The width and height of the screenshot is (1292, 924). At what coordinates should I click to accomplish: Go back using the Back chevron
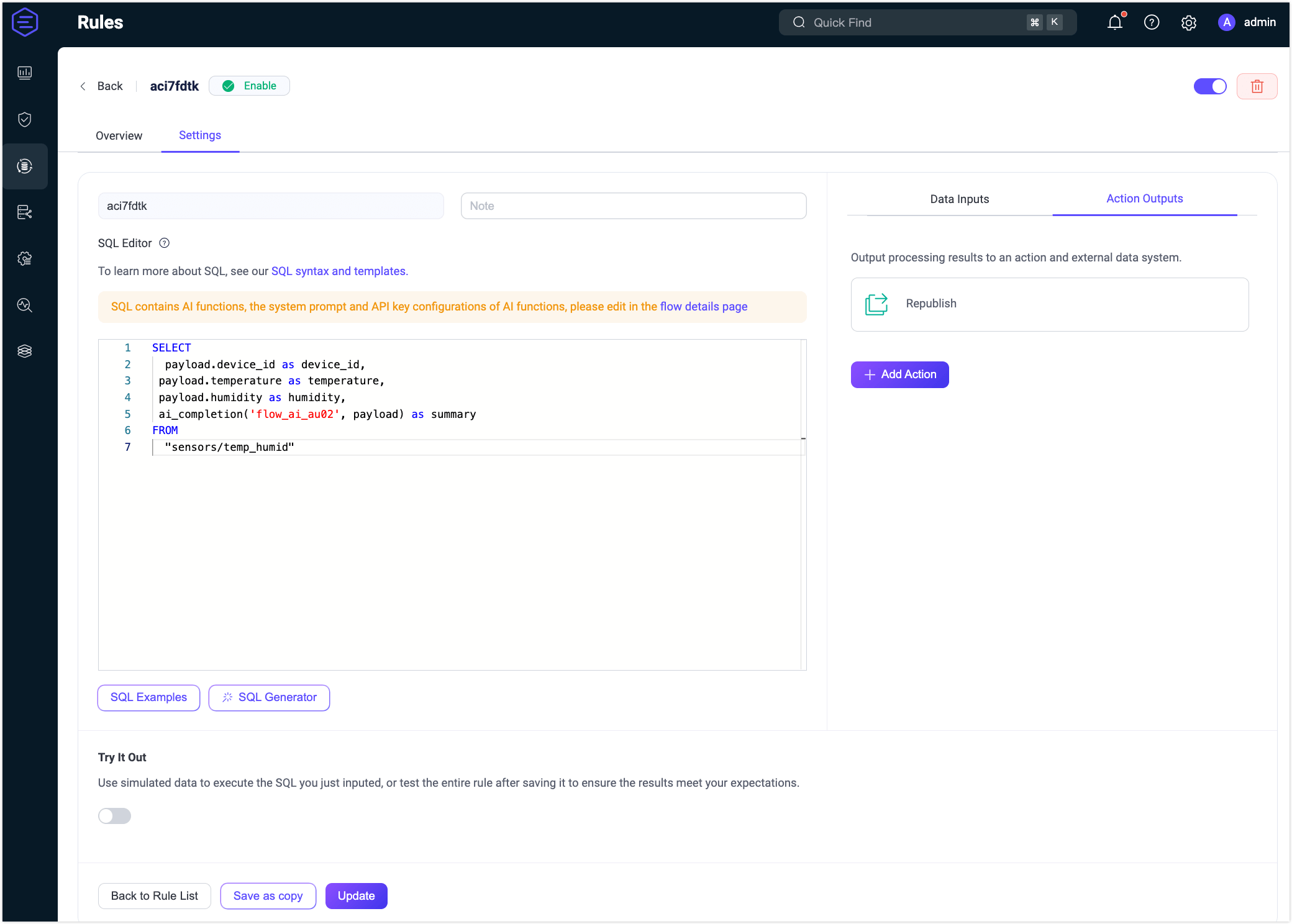click(83, 86)
